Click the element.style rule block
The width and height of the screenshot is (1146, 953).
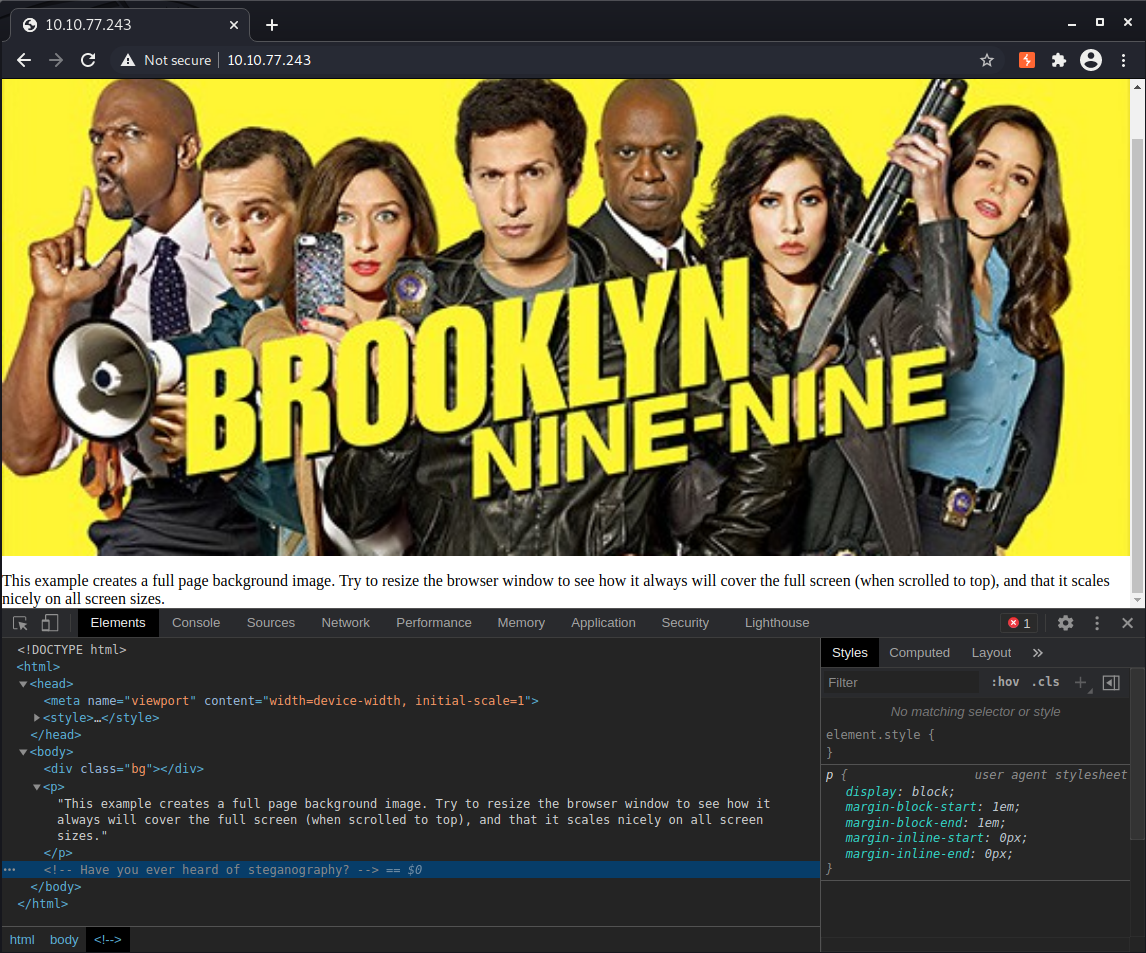(x=976, y=743)
